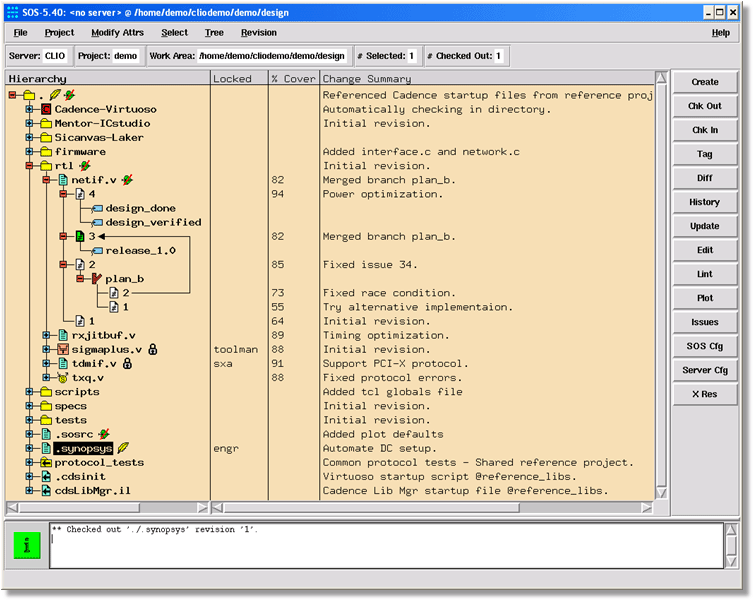
Task: Click the design_done tag icon
Action: point(97,209)
